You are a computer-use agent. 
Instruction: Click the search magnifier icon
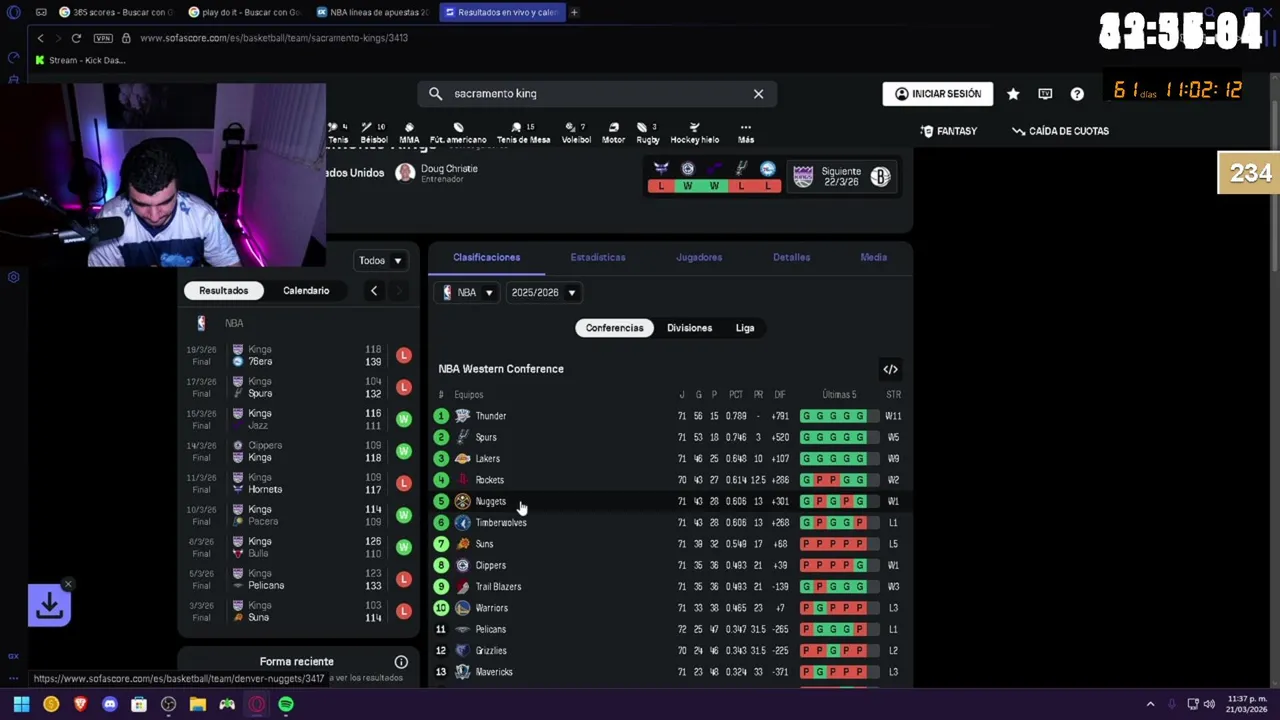(x=435, y=93)
